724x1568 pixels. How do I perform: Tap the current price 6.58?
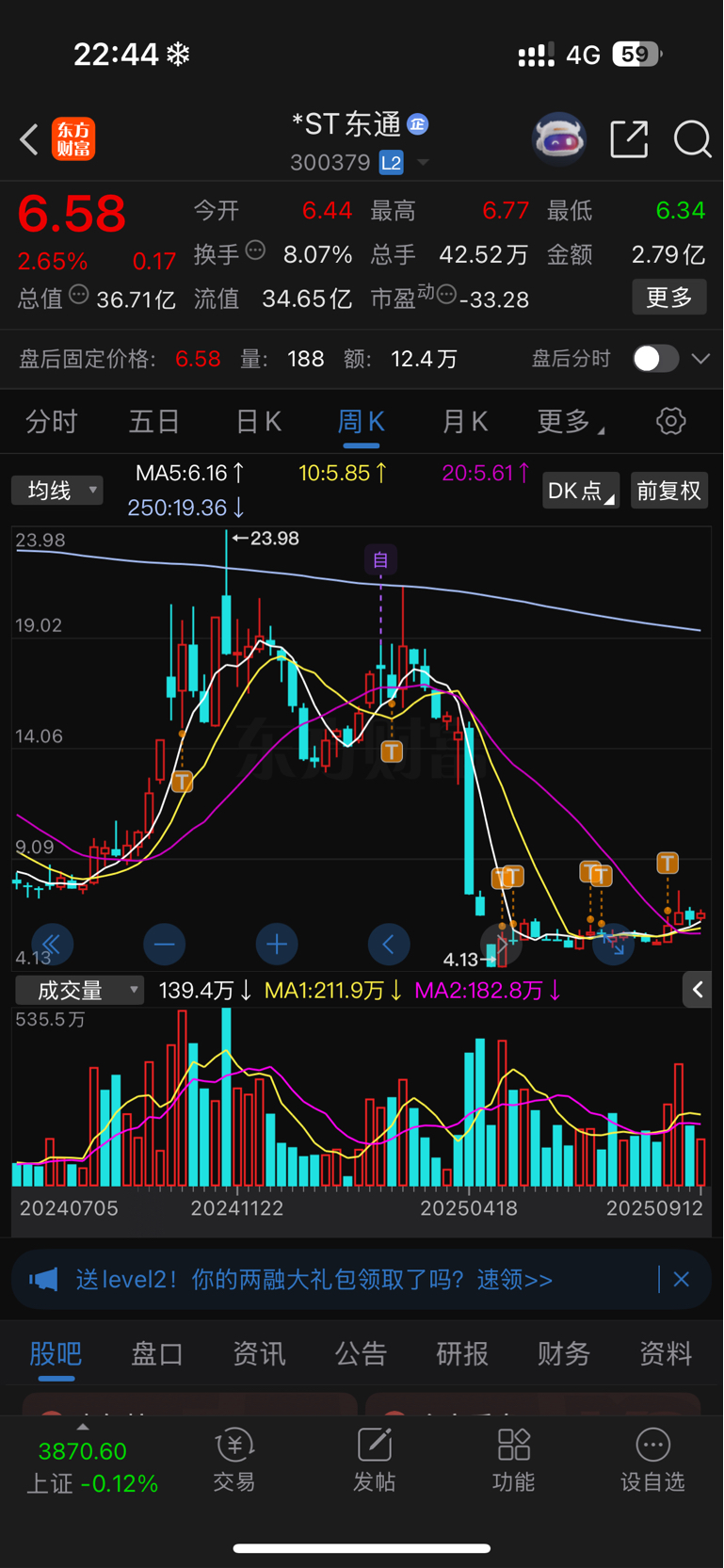pyautogui.click(x=72, y=214)
